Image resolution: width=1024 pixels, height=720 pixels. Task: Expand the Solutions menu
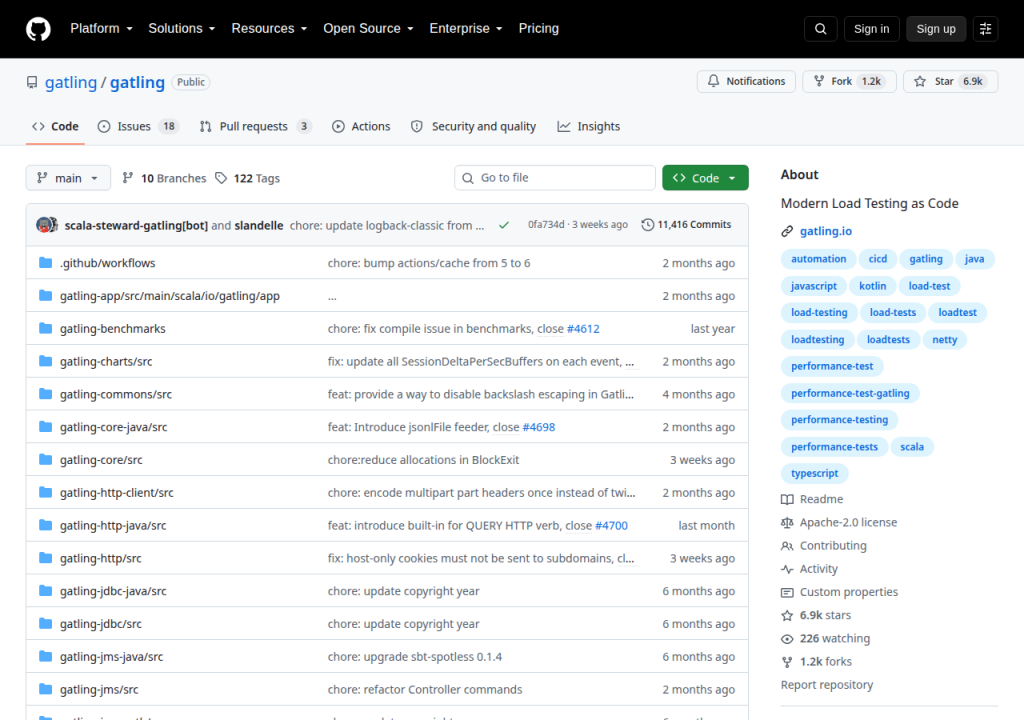182,29
